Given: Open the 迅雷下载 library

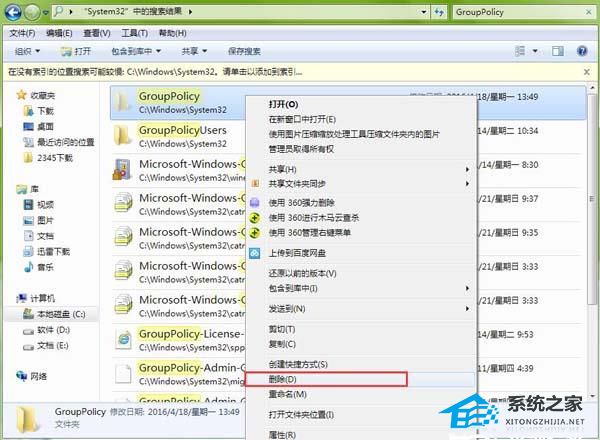Looking at the screenshot, I should [47, 251].
